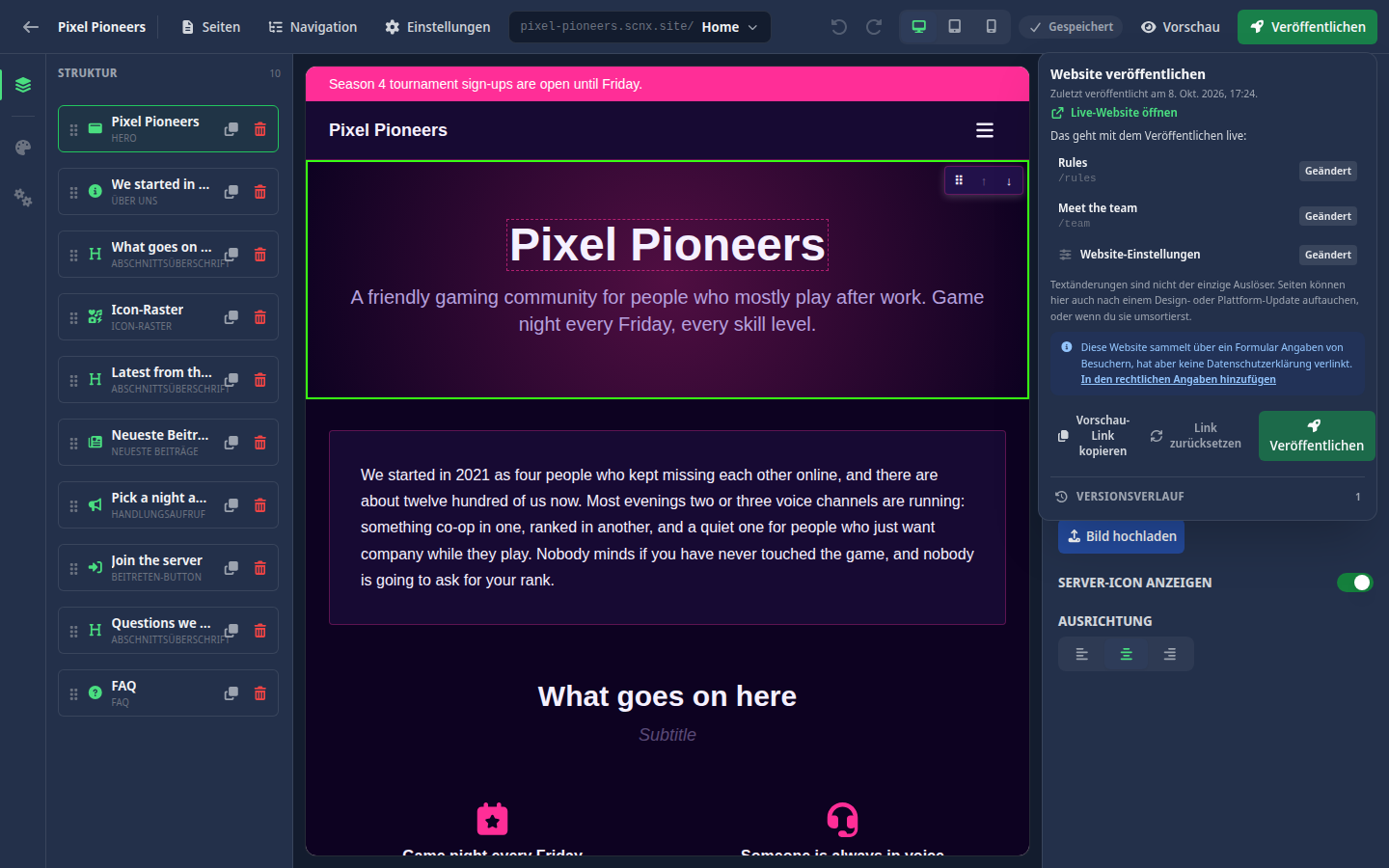Move hero section down with arrow

pyautogui.click(x=1009, y=181)
